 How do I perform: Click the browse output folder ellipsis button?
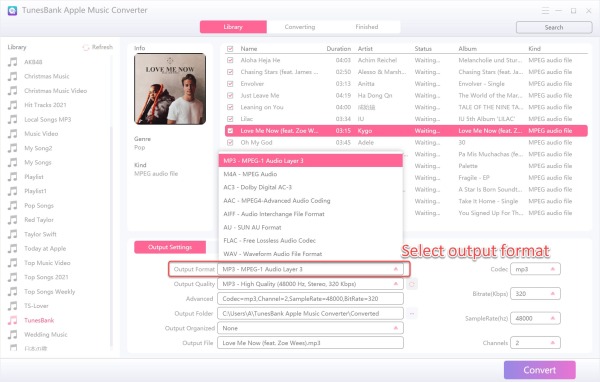(412, 313)
